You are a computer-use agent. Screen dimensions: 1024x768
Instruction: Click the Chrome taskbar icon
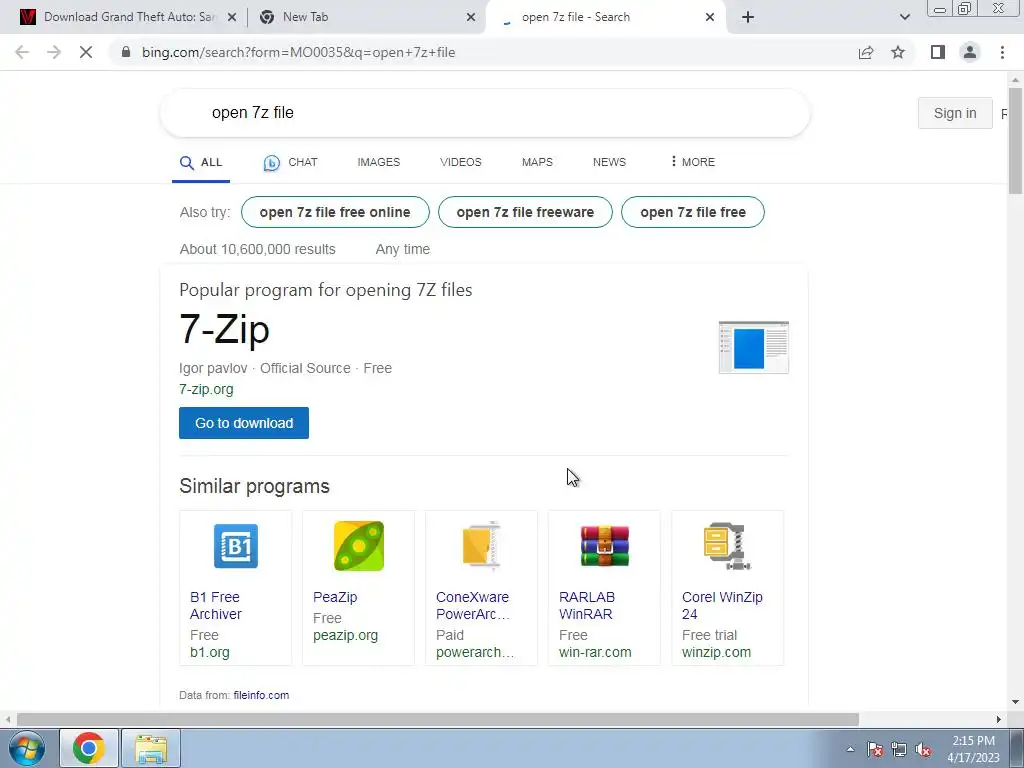[89, 748]
